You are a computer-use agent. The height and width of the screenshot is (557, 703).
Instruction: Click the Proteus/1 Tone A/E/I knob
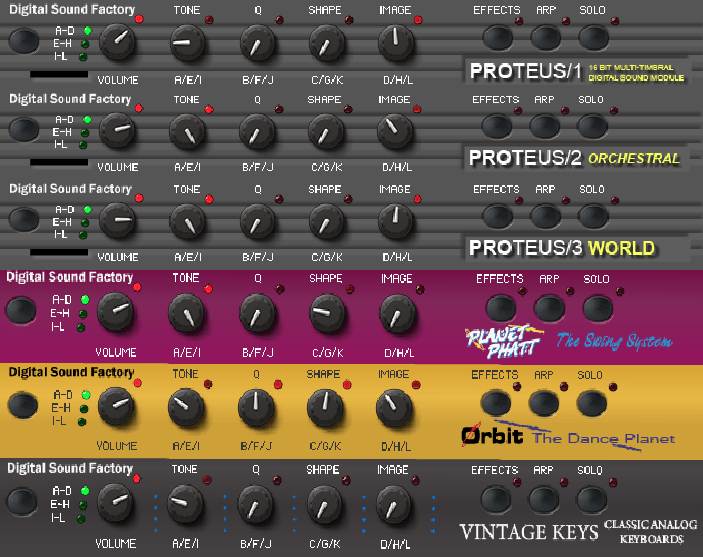(187, 43)
